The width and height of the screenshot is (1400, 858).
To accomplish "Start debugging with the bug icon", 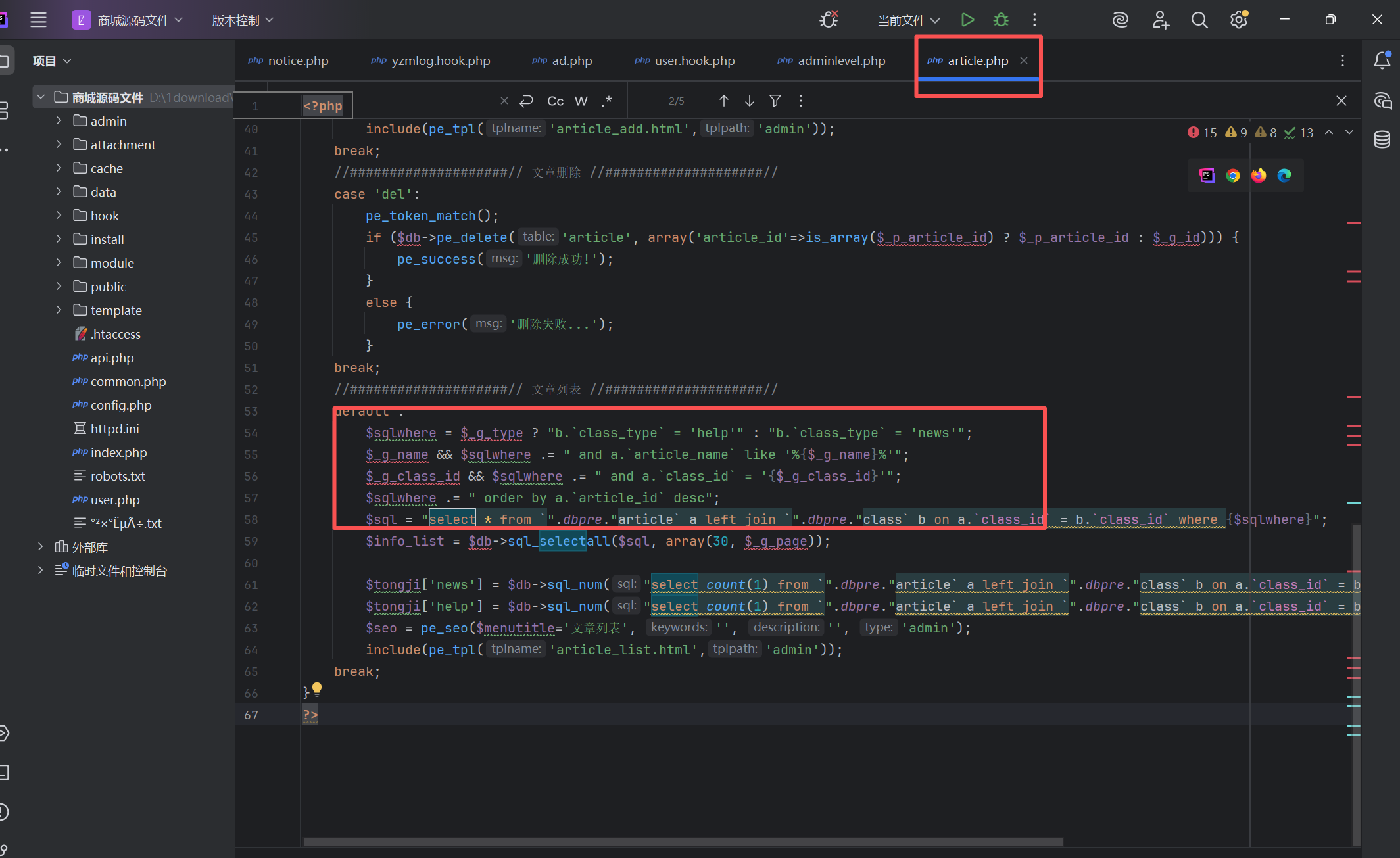I will [x=1001, y=20].
